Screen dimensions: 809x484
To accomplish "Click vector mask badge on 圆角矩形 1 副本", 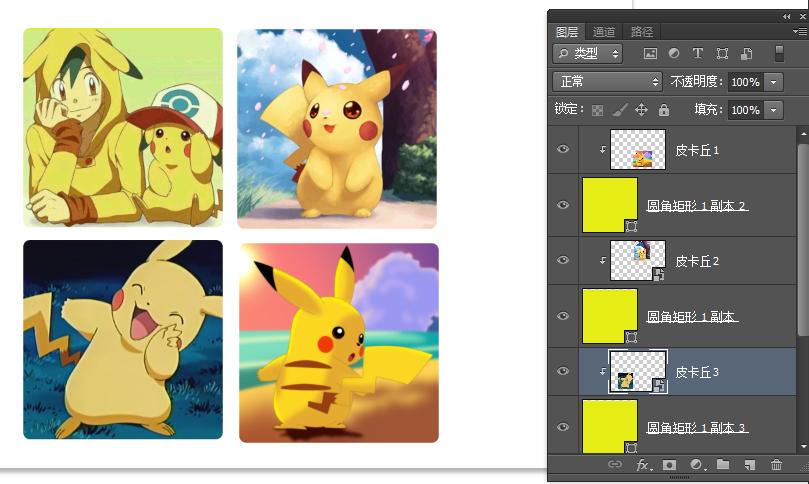I will click(x=631, y=337).
